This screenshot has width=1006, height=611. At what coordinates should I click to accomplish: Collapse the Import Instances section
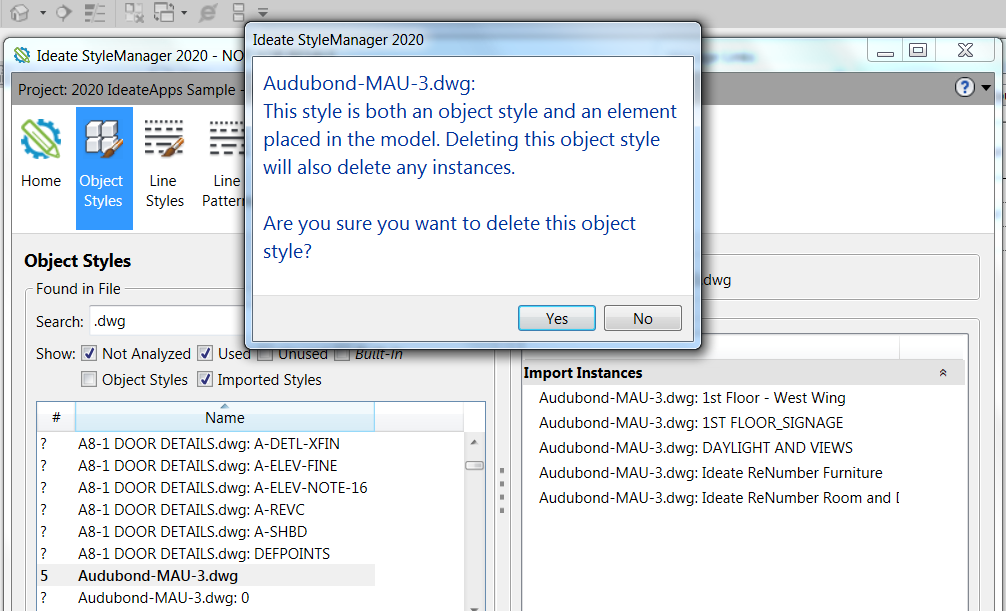942,373
